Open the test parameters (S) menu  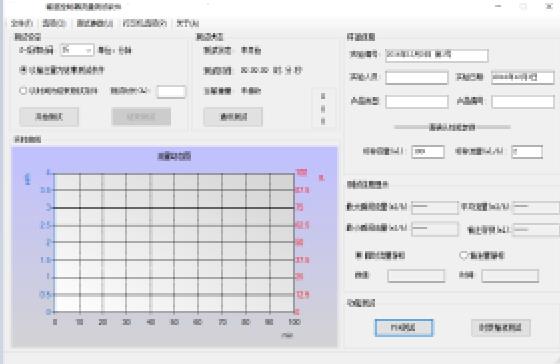pos(95,24)
